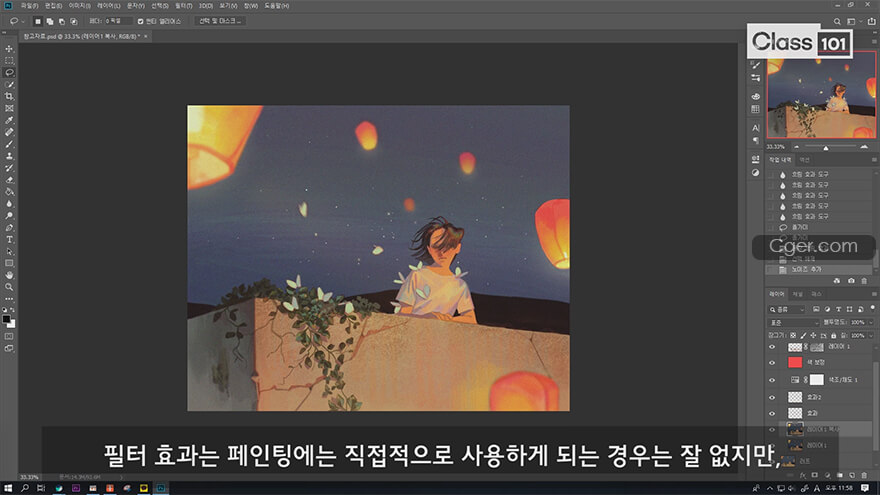The height and width of the screenshot is (495, 880).
Task: Click Create new layer icon
Action: 852,475
